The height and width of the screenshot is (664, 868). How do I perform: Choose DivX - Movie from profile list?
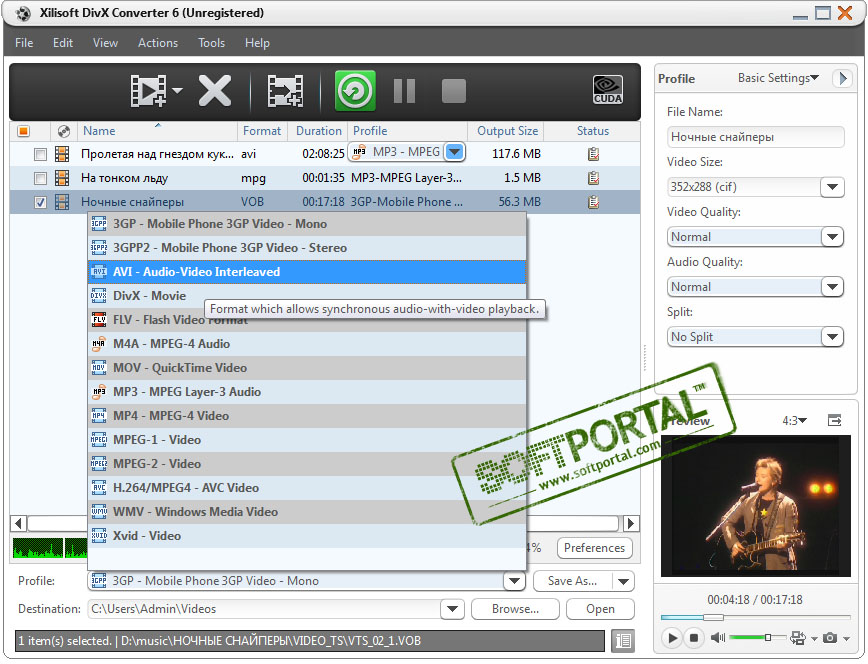pos(307,296)
